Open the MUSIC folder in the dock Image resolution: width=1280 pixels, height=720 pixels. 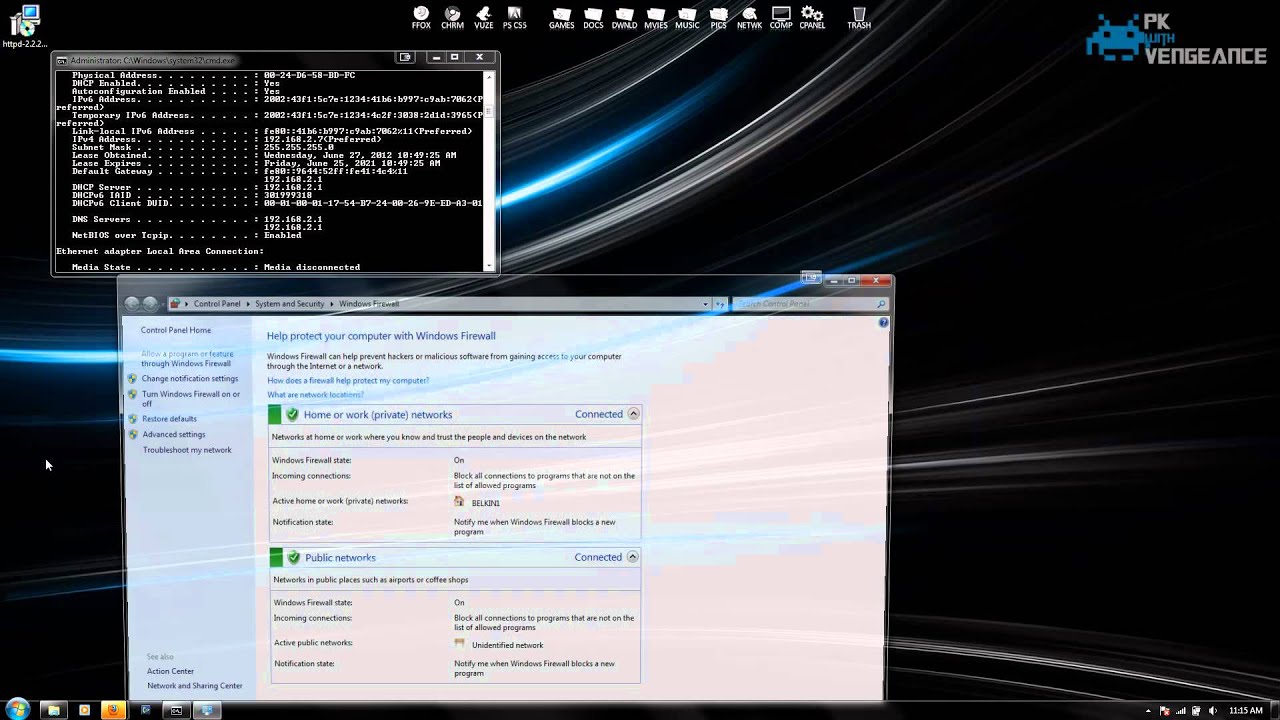[x=687, y=18]
